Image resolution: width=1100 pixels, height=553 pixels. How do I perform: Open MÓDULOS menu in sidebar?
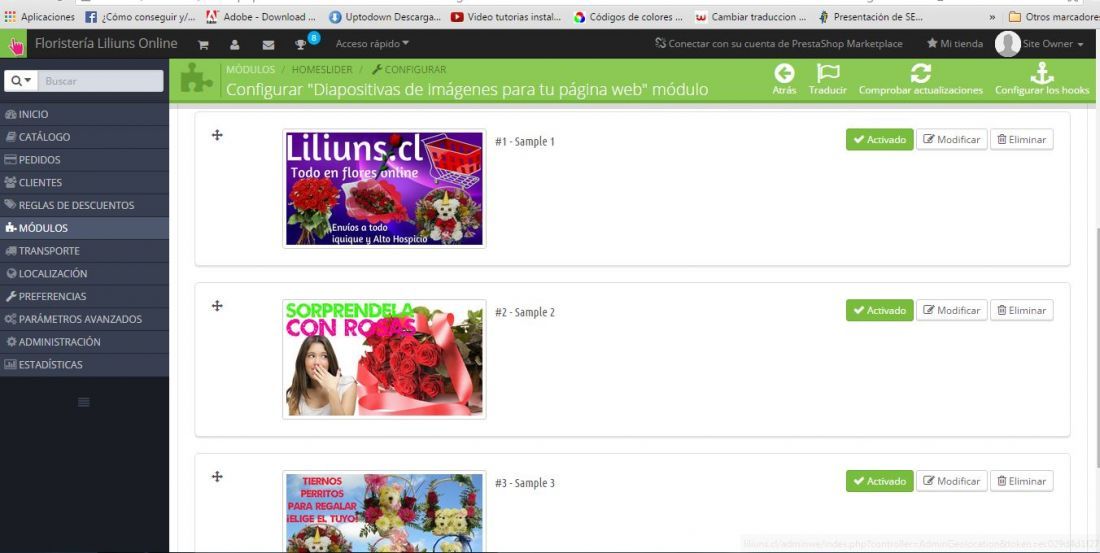[x=84, y=228]
